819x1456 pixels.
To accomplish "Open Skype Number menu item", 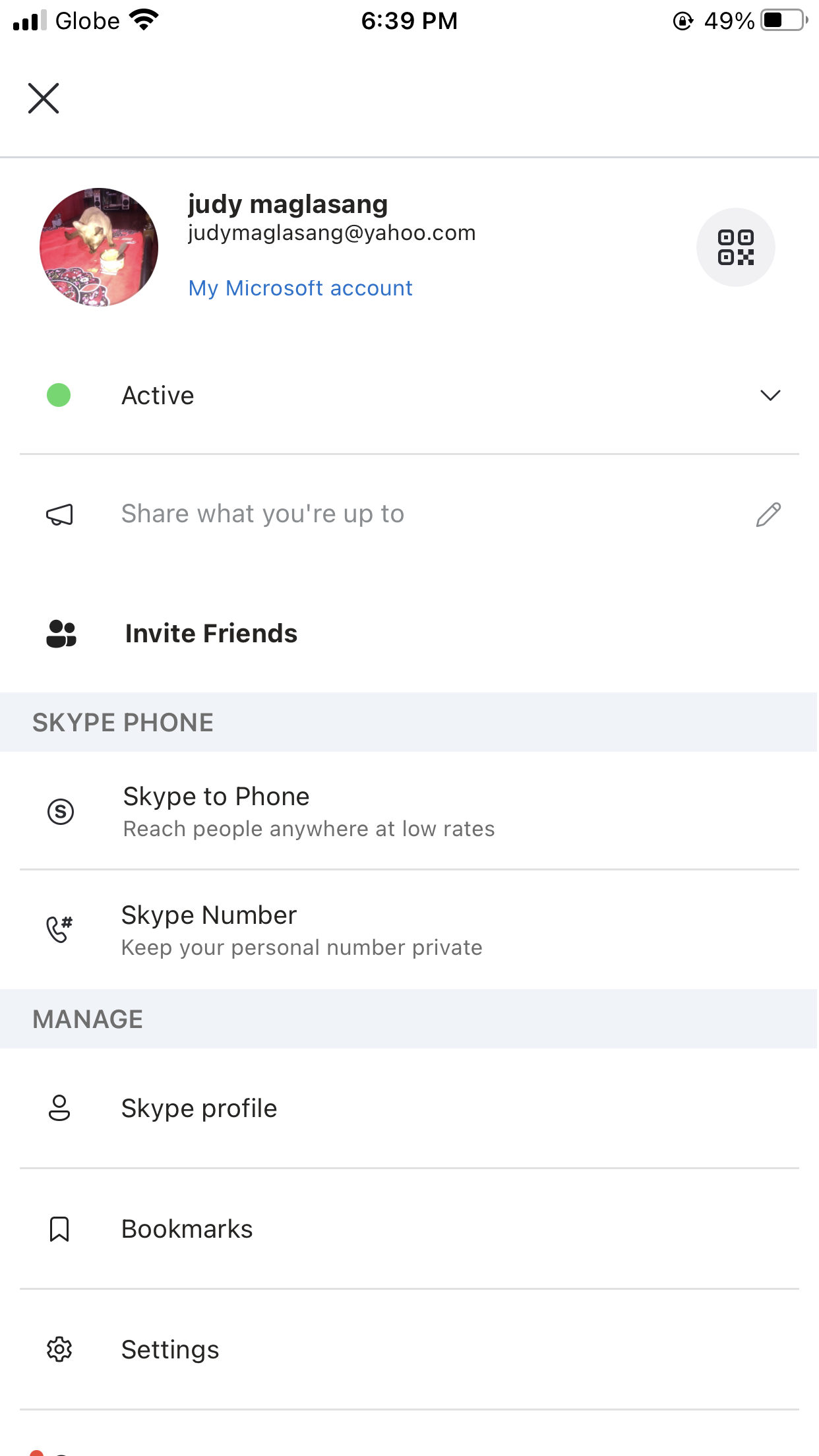I will [301, 930].
